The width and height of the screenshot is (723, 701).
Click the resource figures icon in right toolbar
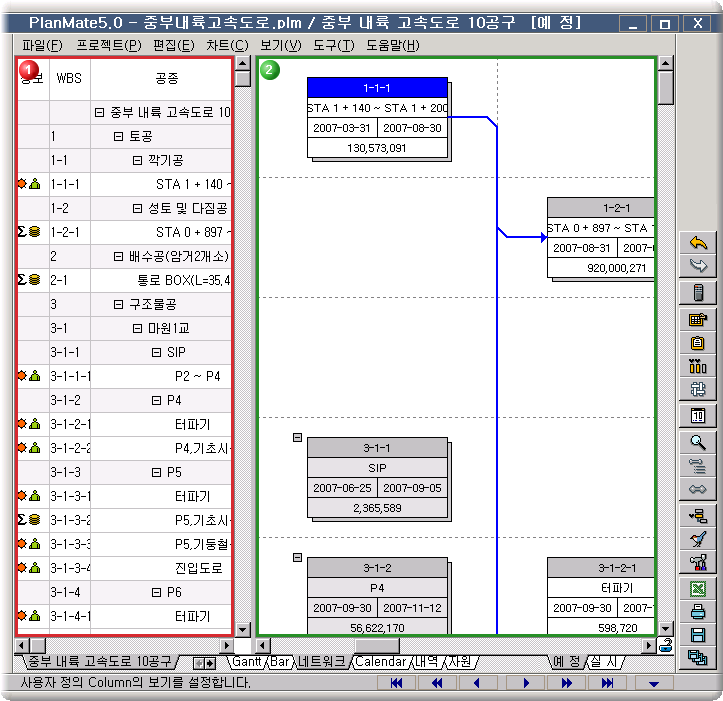point(698,366)
